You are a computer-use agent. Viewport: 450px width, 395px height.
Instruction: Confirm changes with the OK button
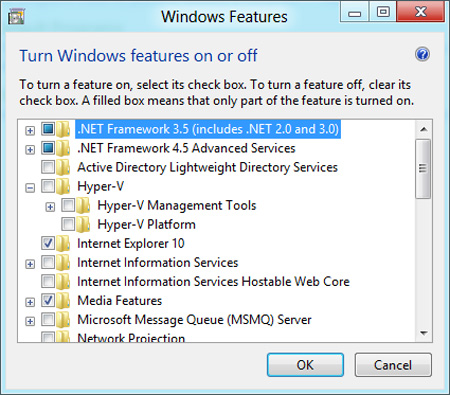point(305,365)
